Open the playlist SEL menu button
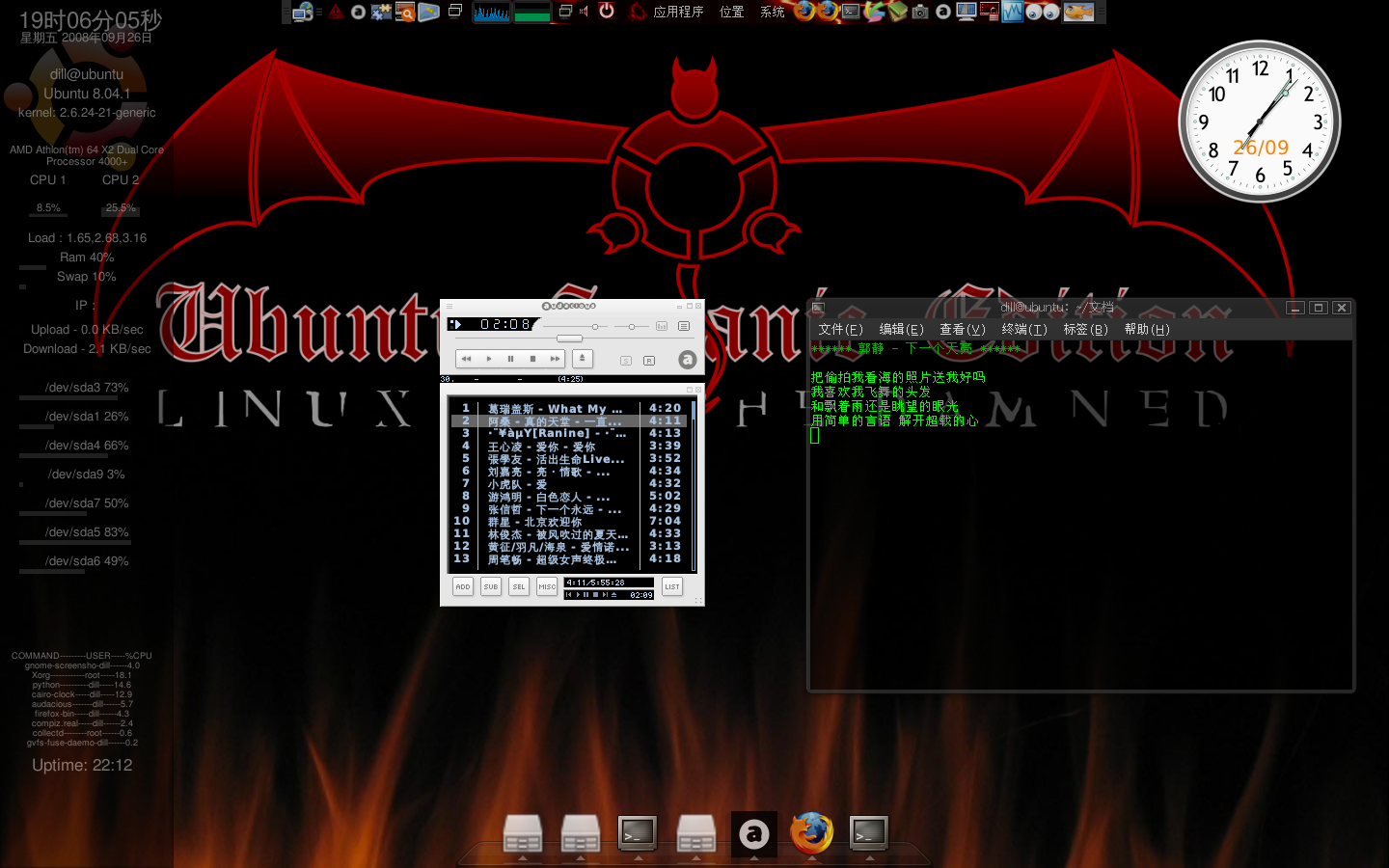 (519, 586)
